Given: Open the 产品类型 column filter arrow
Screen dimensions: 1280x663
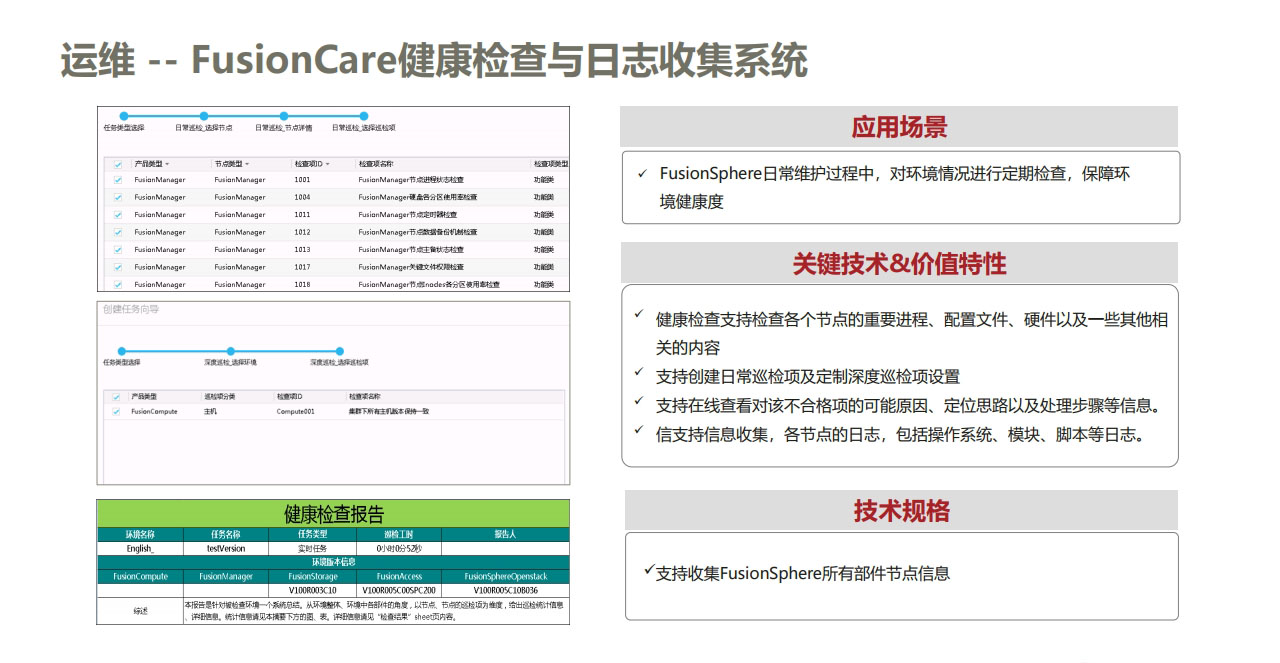Looking at the screenshot, I should (x=167, y=163).
